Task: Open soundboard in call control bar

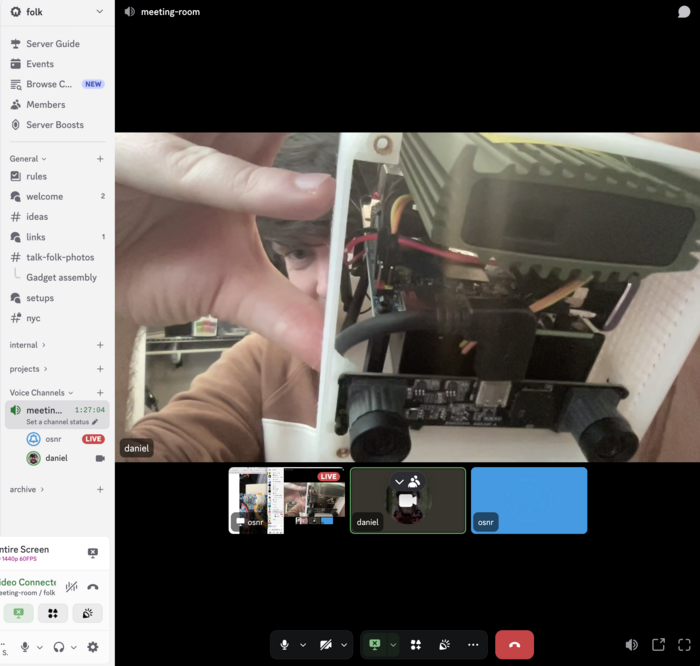Action: coord(444,645)
